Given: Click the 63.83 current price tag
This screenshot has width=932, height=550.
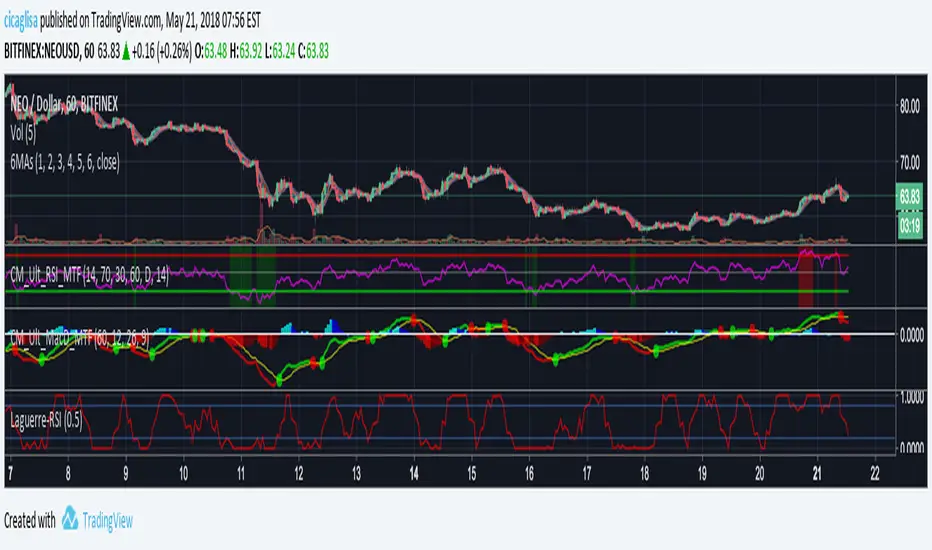Looking at the screenshot, I should pyautogui.click(x=909, y=197).
